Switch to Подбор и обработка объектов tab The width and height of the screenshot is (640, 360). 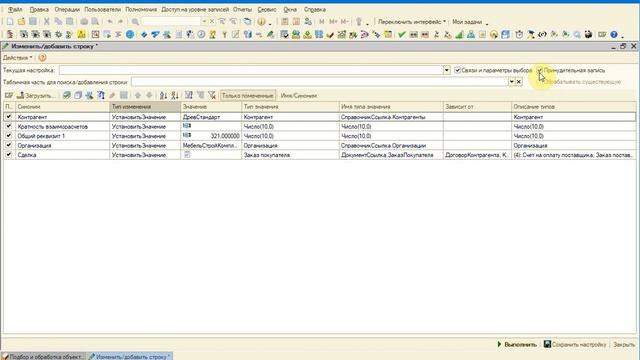click(43, 356)
